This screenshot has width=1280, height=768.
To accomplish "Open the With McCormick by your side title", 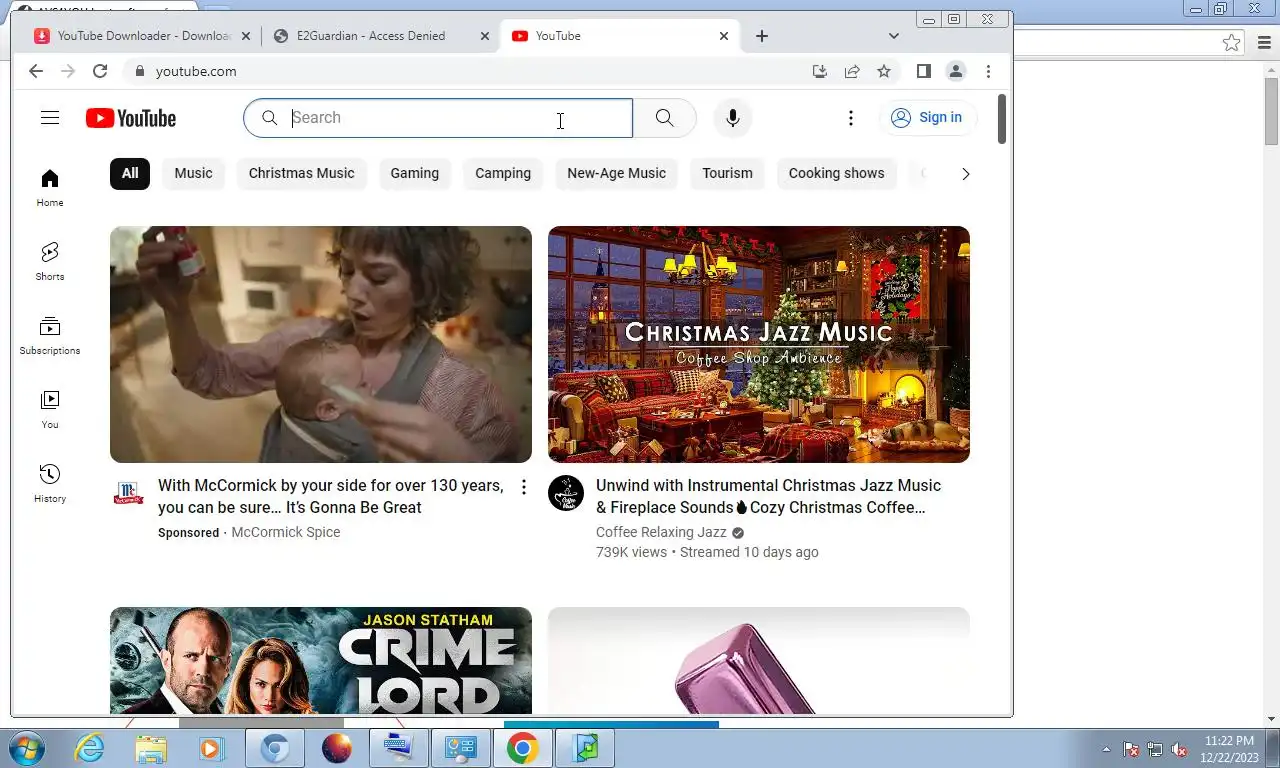I will [x=331, y=496].
